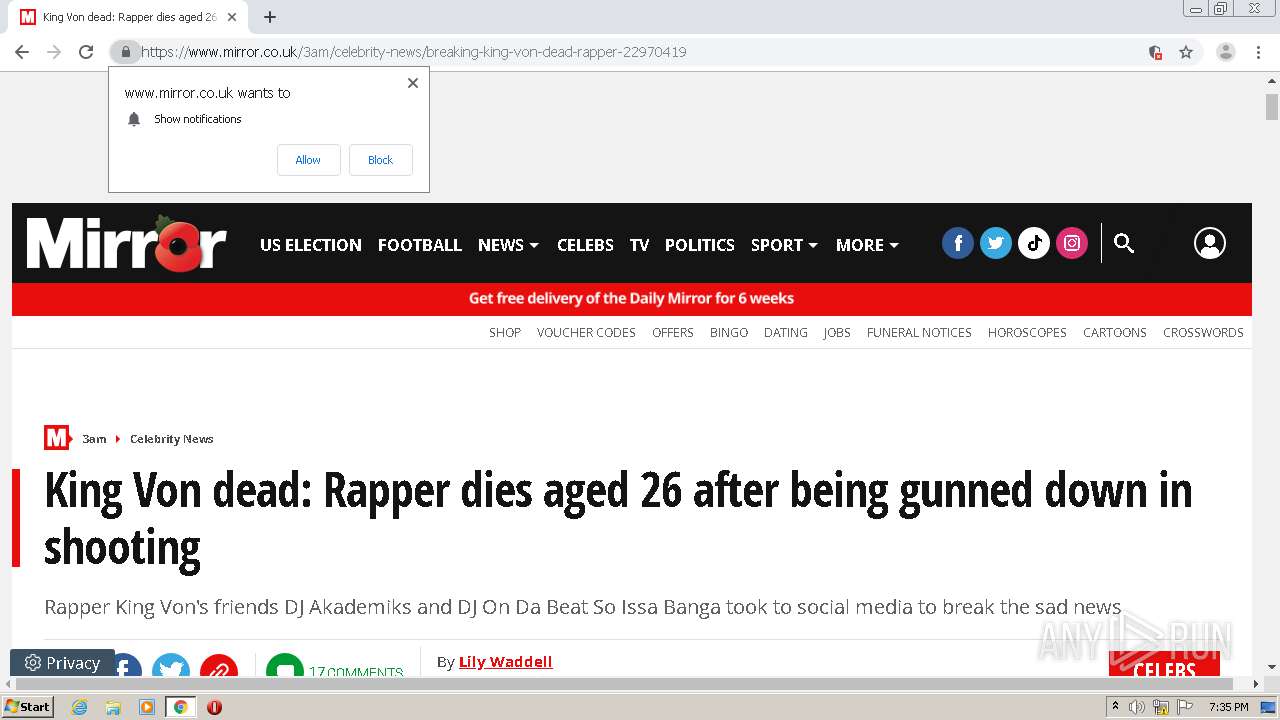
Task: Open the Mirror Twitter page icon
Action: (x=995, y=243)
